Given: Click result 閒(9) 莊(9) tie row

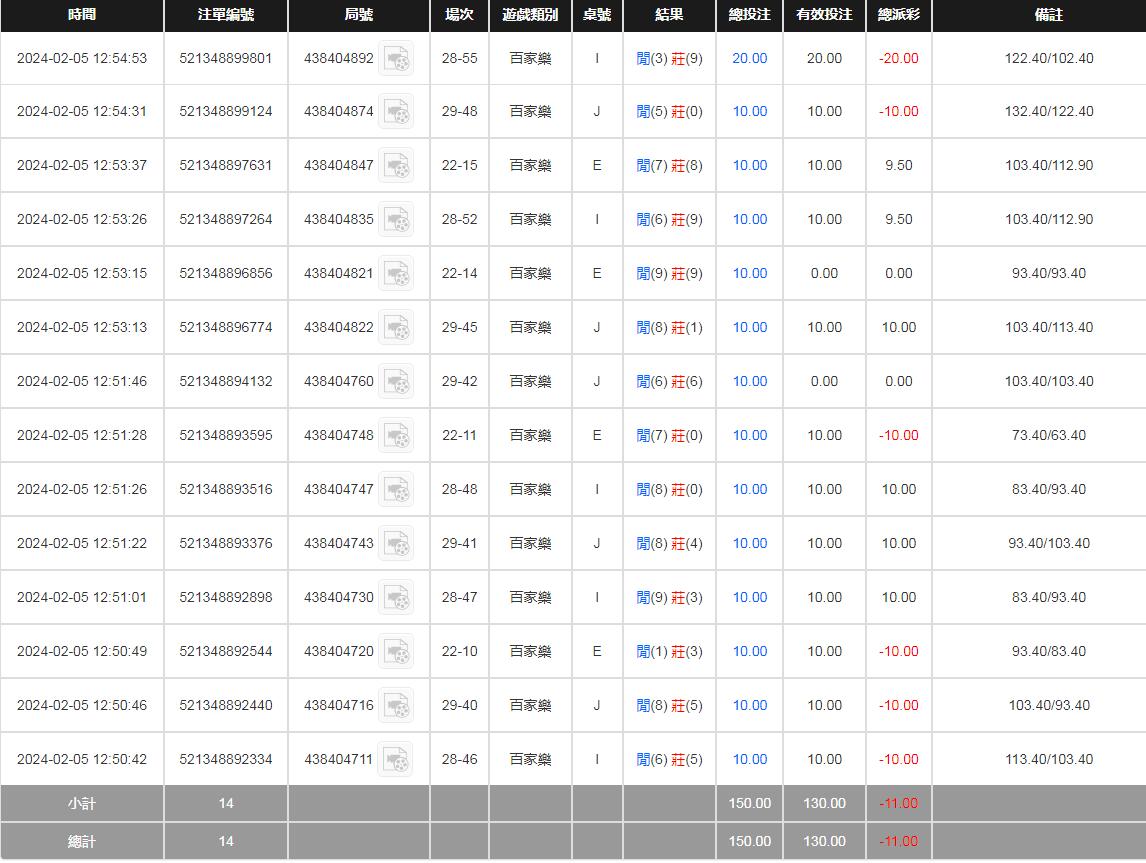Looking at the screenshot, I should (669, 273).
